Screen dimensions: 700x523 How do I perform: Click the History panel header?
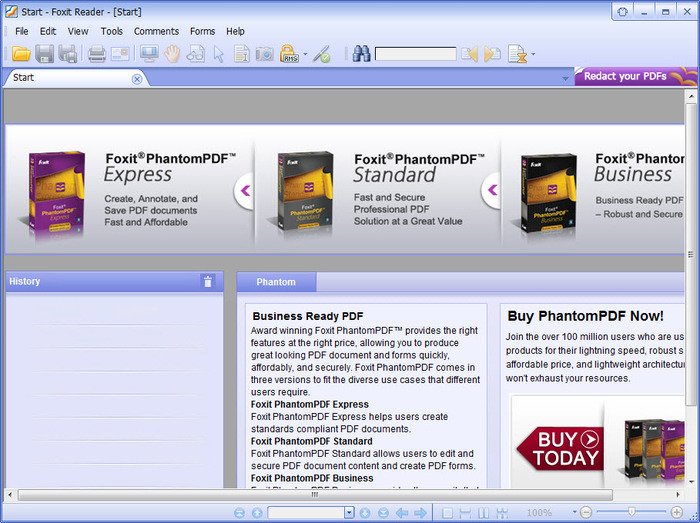[x=114, y=282]
